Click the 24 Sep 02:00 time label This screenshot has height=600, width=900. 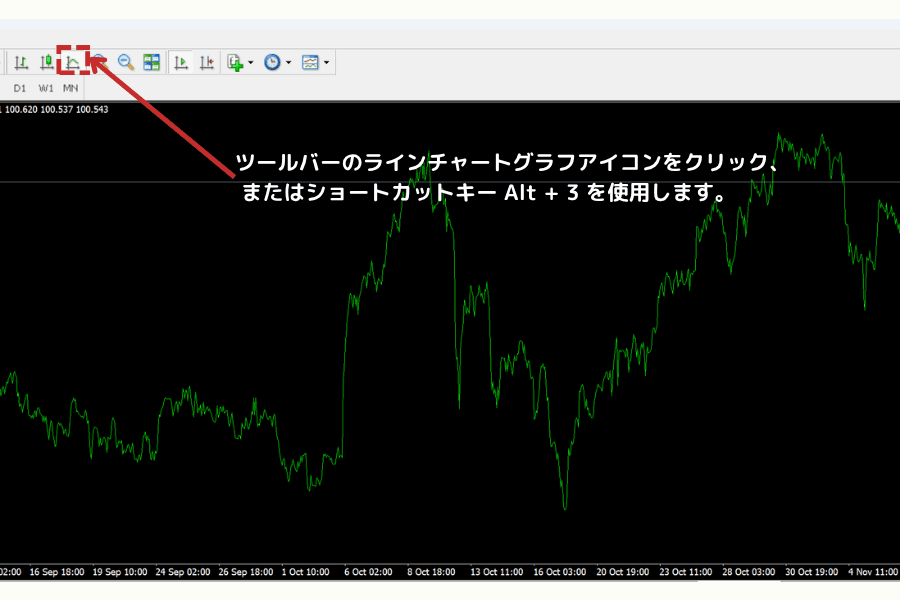pos(183,572)
